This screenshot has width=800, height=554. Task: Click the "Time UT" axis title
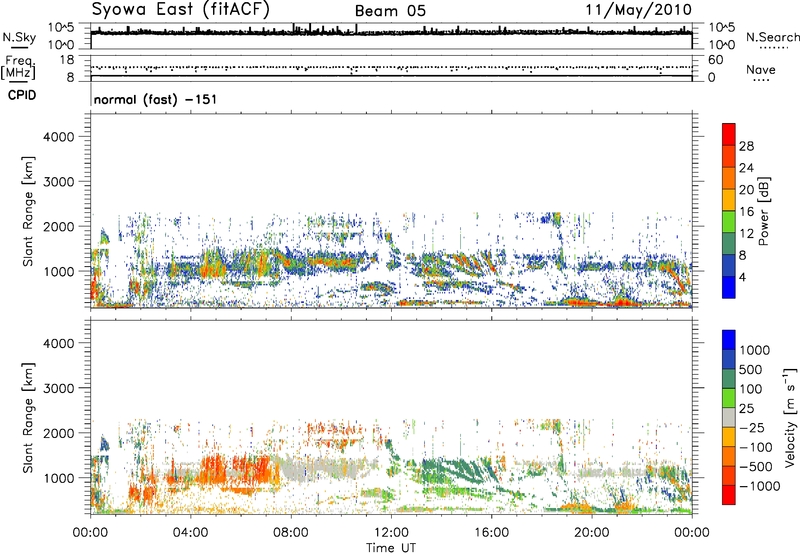point(391,547)
